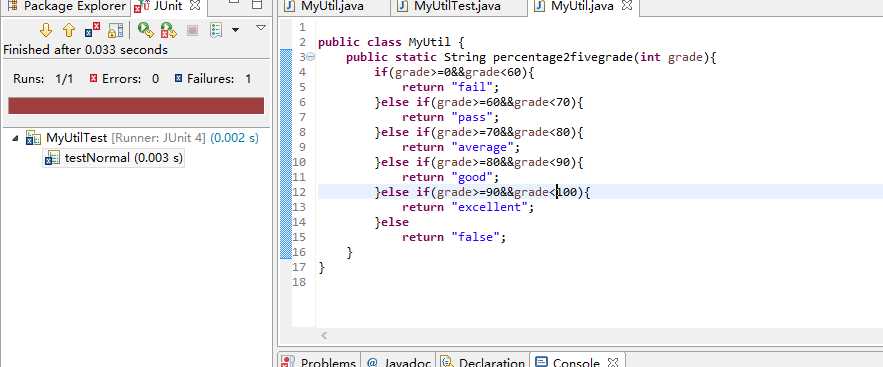The width and height of the screenshot is (883, 367).
Task: Click the final else keyword line 14
Action: pyautogui.click(x=395, y=222)
